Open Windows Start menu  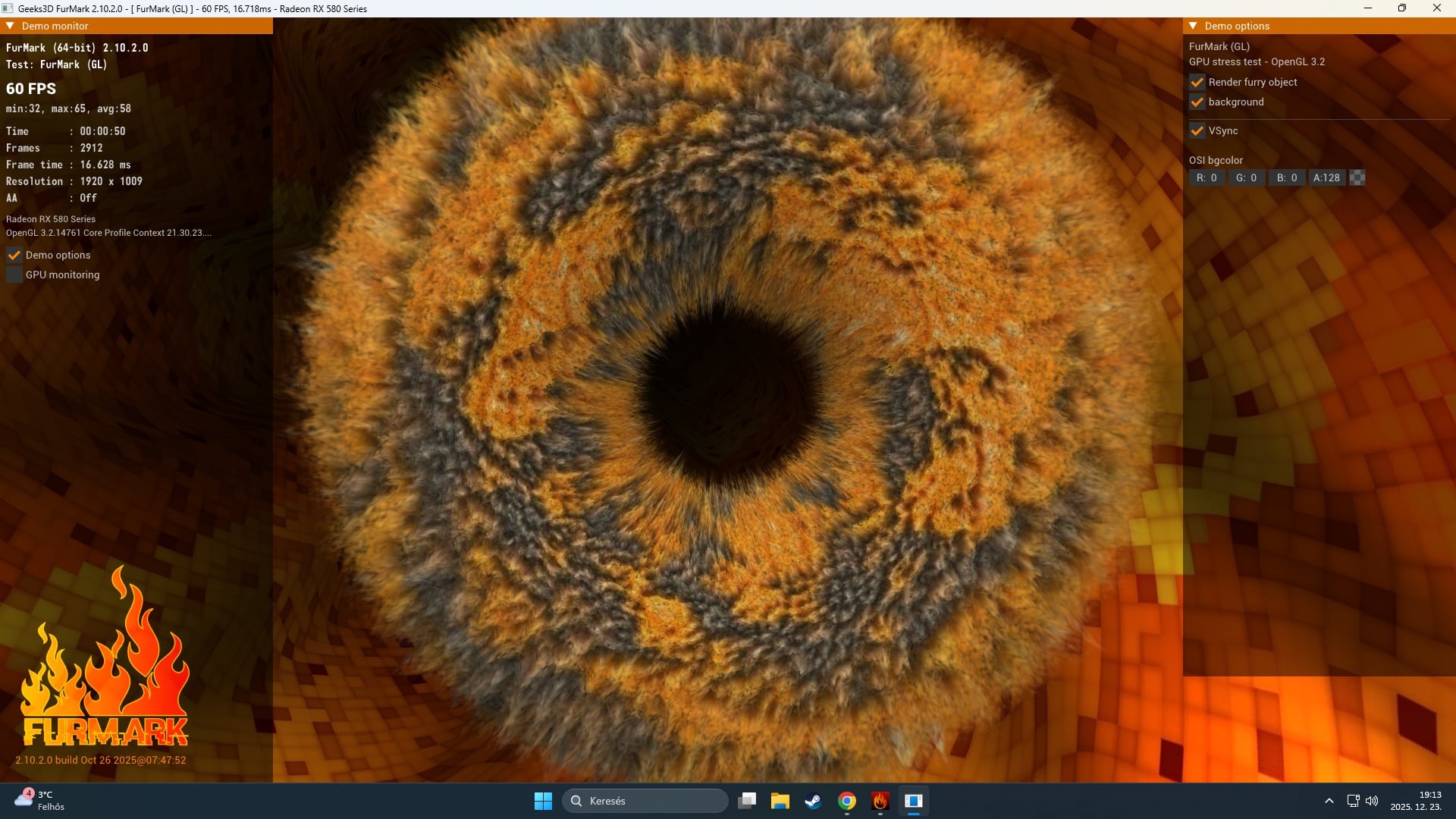543,801
